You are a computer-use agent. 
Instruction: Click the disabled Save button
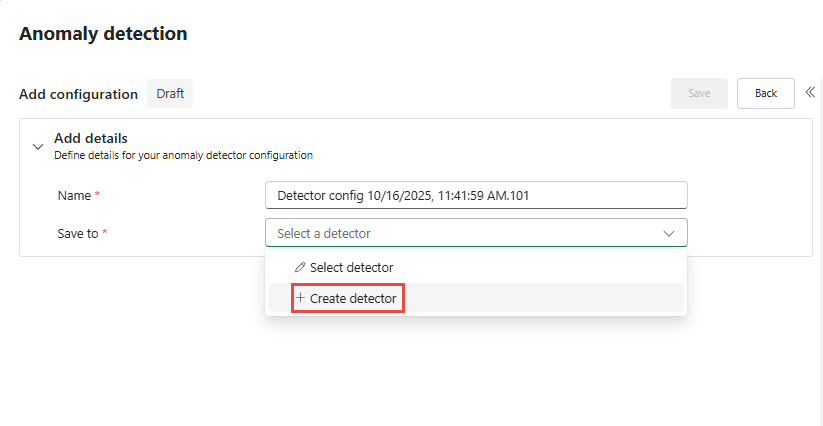tap(699, 93)
